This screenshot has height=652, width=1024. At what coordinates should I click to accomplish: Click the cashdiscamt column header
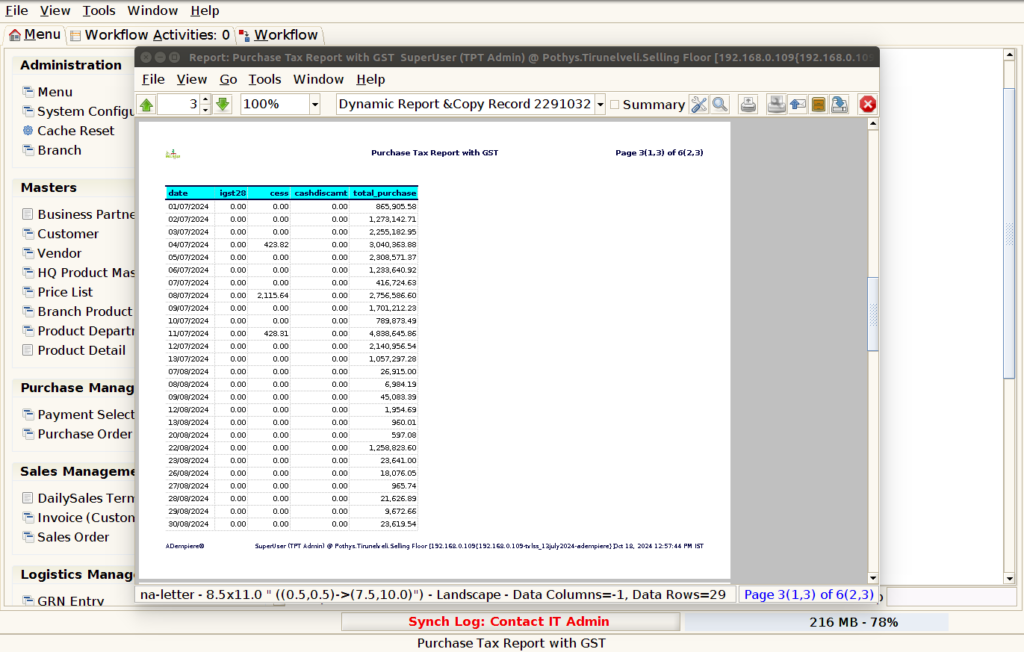tap(320, 193)
